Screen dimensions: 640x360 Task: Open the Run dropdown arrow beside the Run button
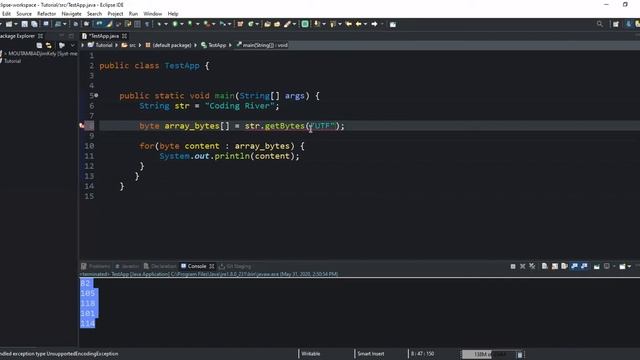[x=182, y=24]
